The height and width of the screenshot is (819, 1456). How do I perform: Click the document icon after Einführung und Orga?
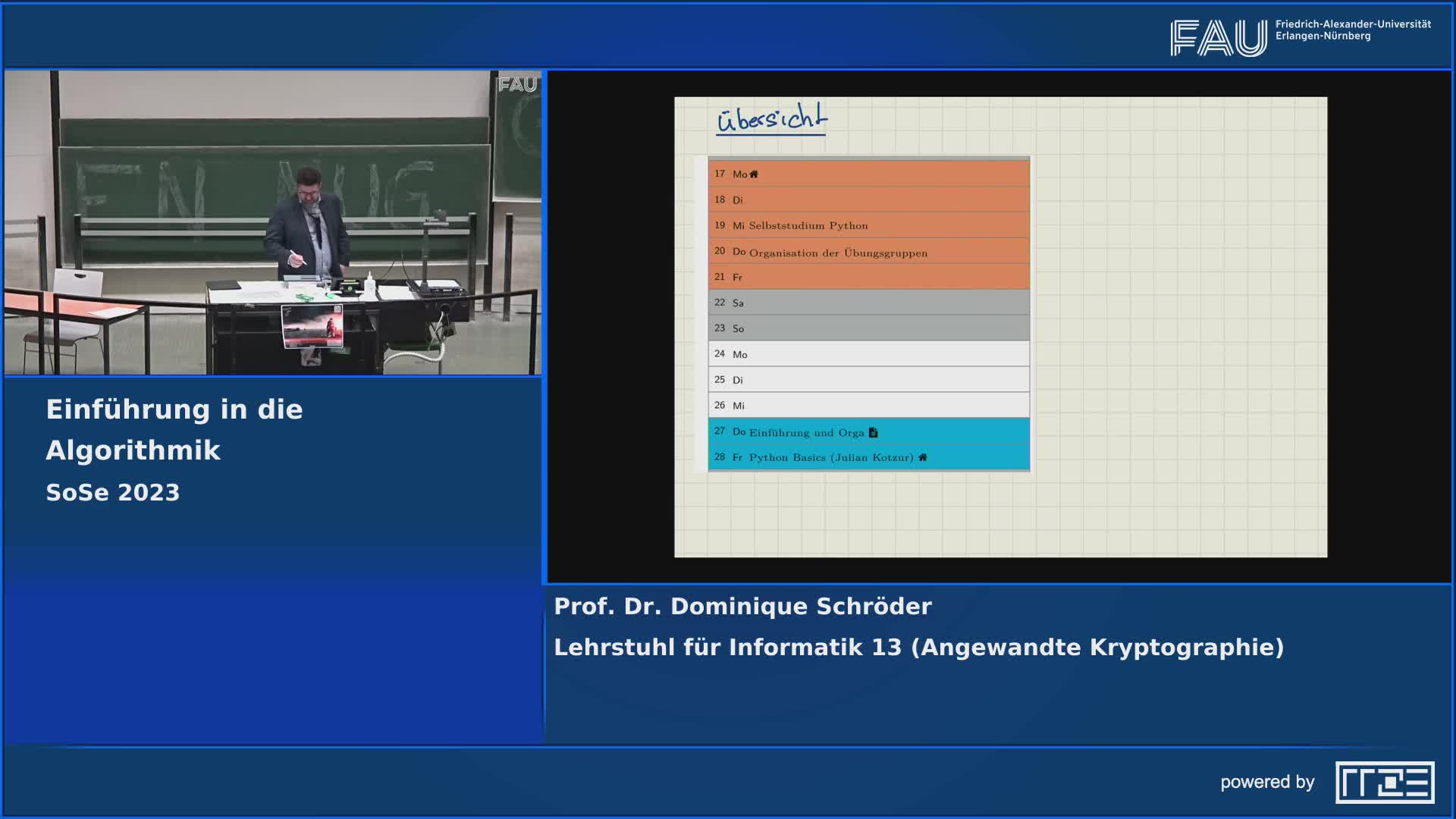tap(873, 433)
